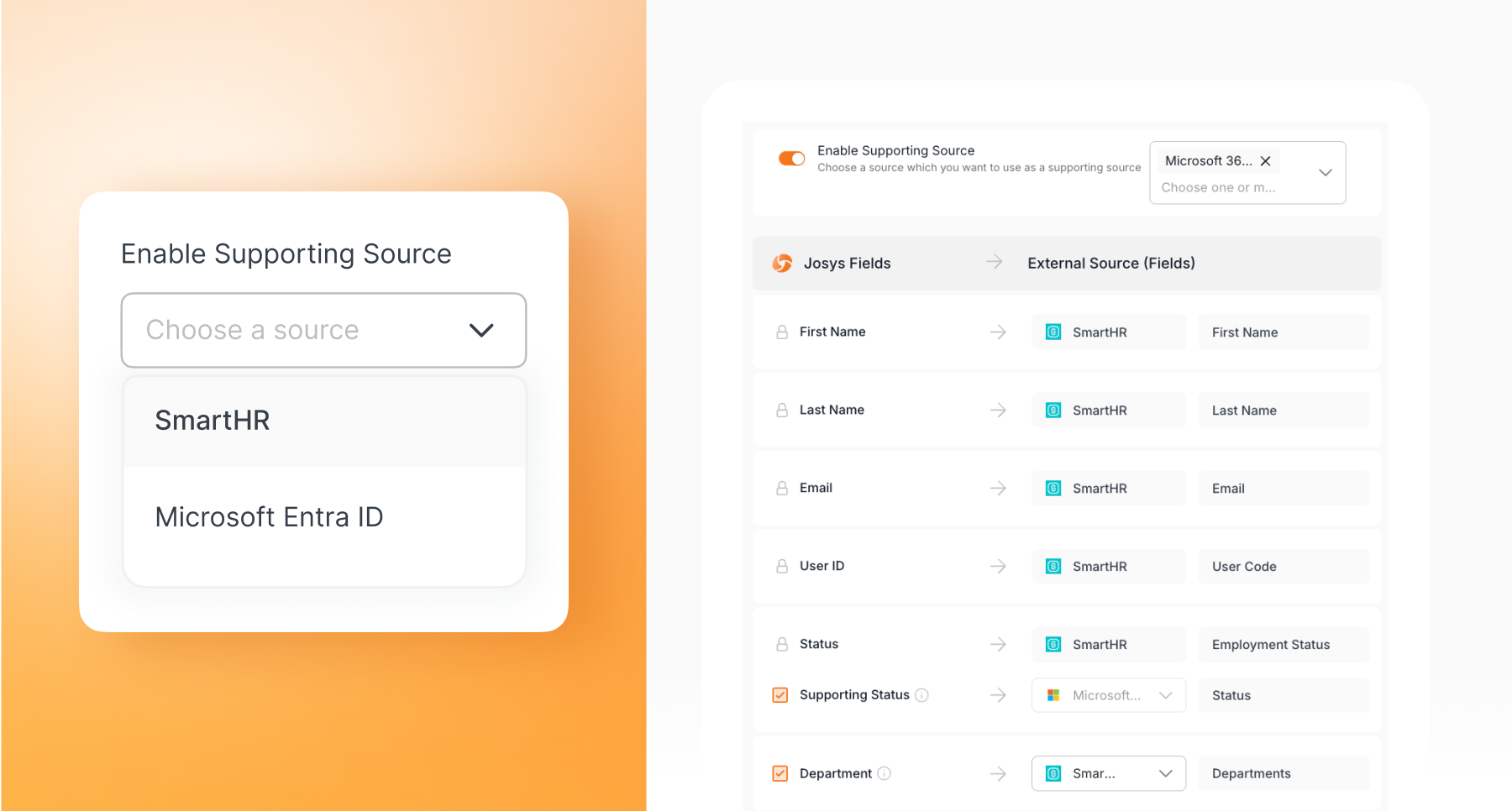The image size is (1512, 811).
Task: Click the Departments external field
Action: 1284,774
